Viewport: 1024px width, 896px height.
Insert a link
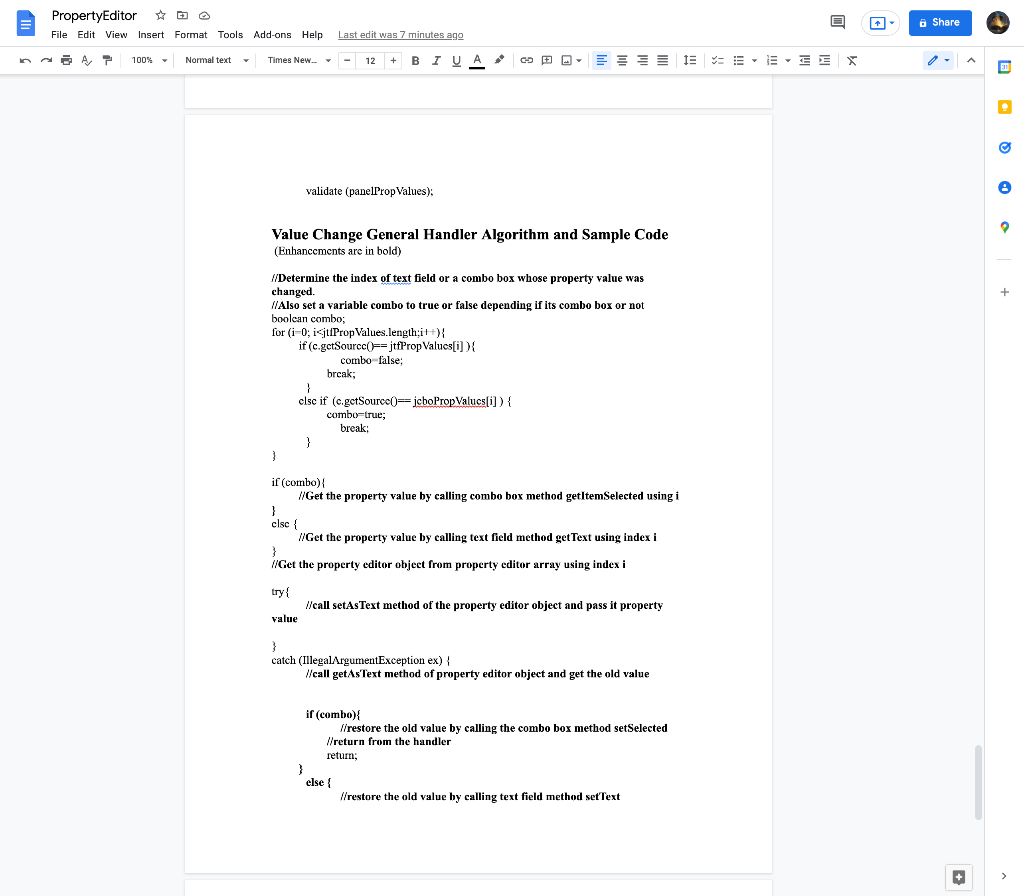coord(527,60)
